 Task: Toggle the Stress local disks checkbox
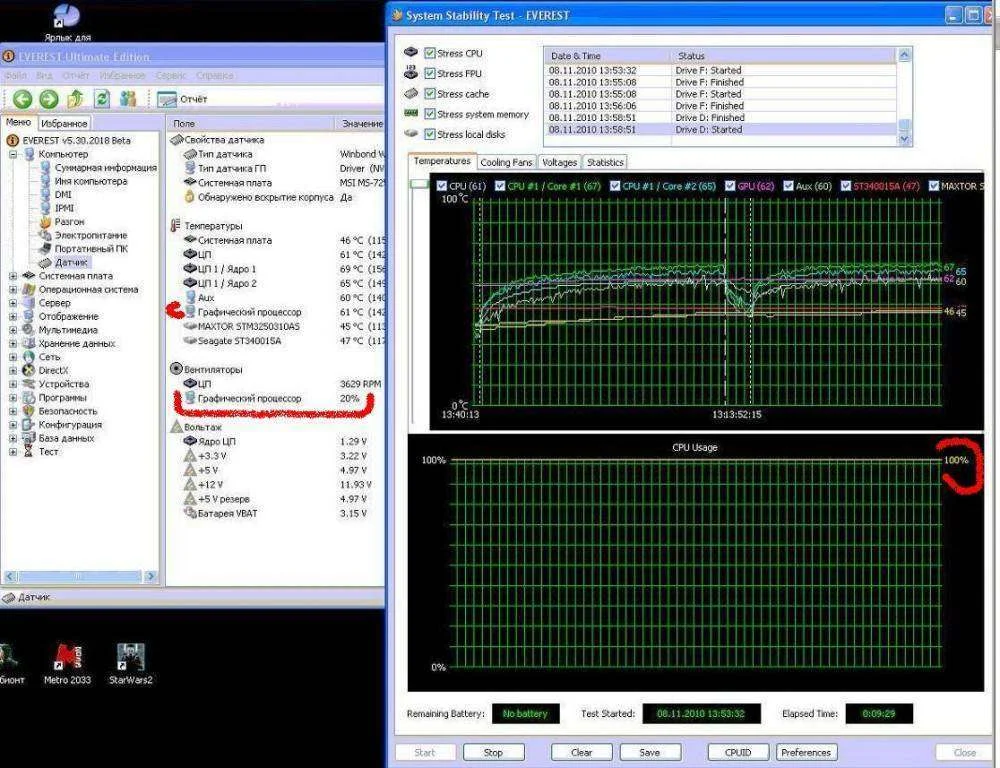(430, 135)
